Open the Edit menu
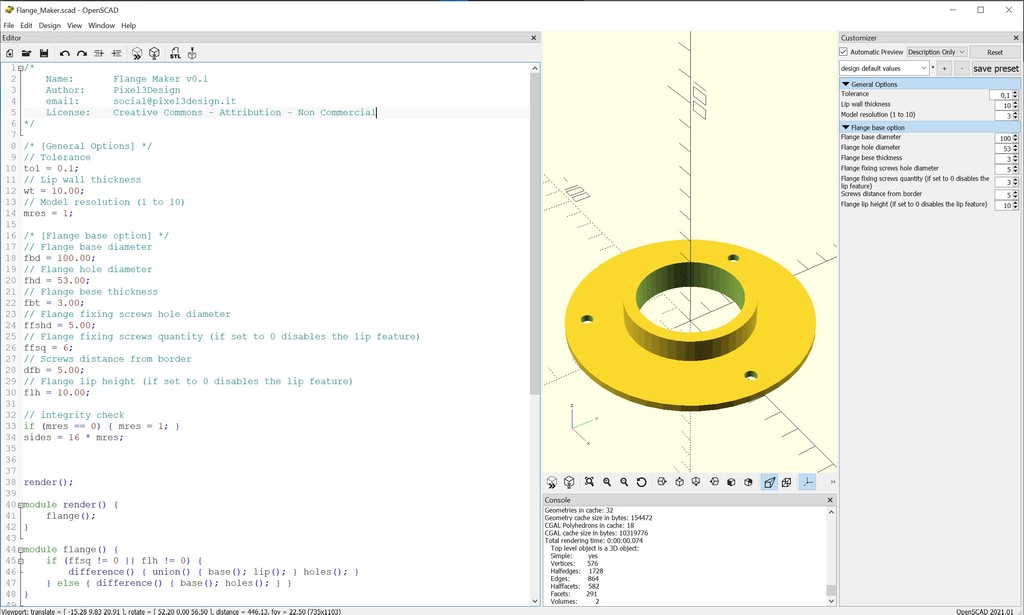The image size is (1024, 615). [x=26, y=25]
